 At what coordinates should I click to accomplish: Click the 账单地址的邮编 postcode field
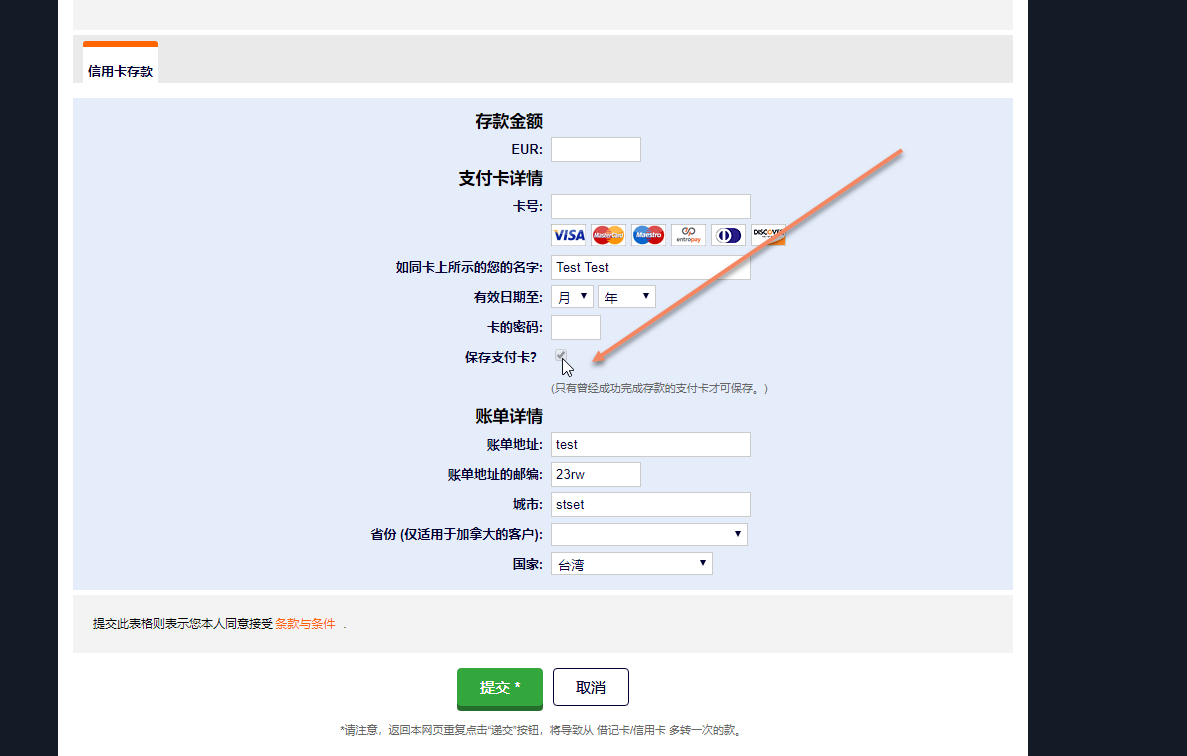[596, 474]
